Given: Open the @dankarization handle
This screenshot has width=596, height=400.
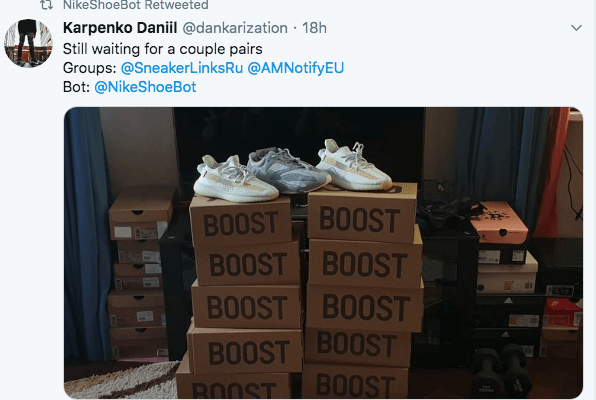Looking at the screenshot, I should (x=235, y=28).
